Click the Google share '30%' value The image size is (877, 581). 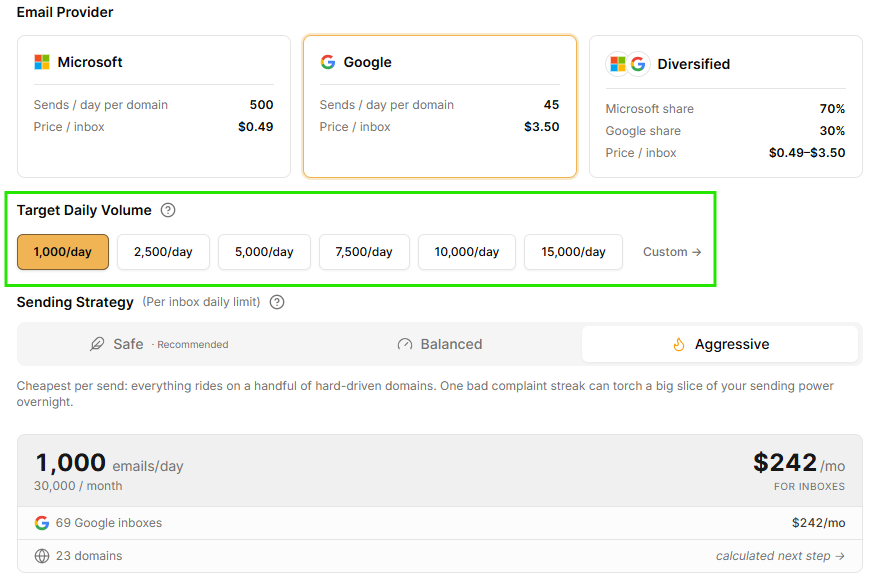coord(832,131)
